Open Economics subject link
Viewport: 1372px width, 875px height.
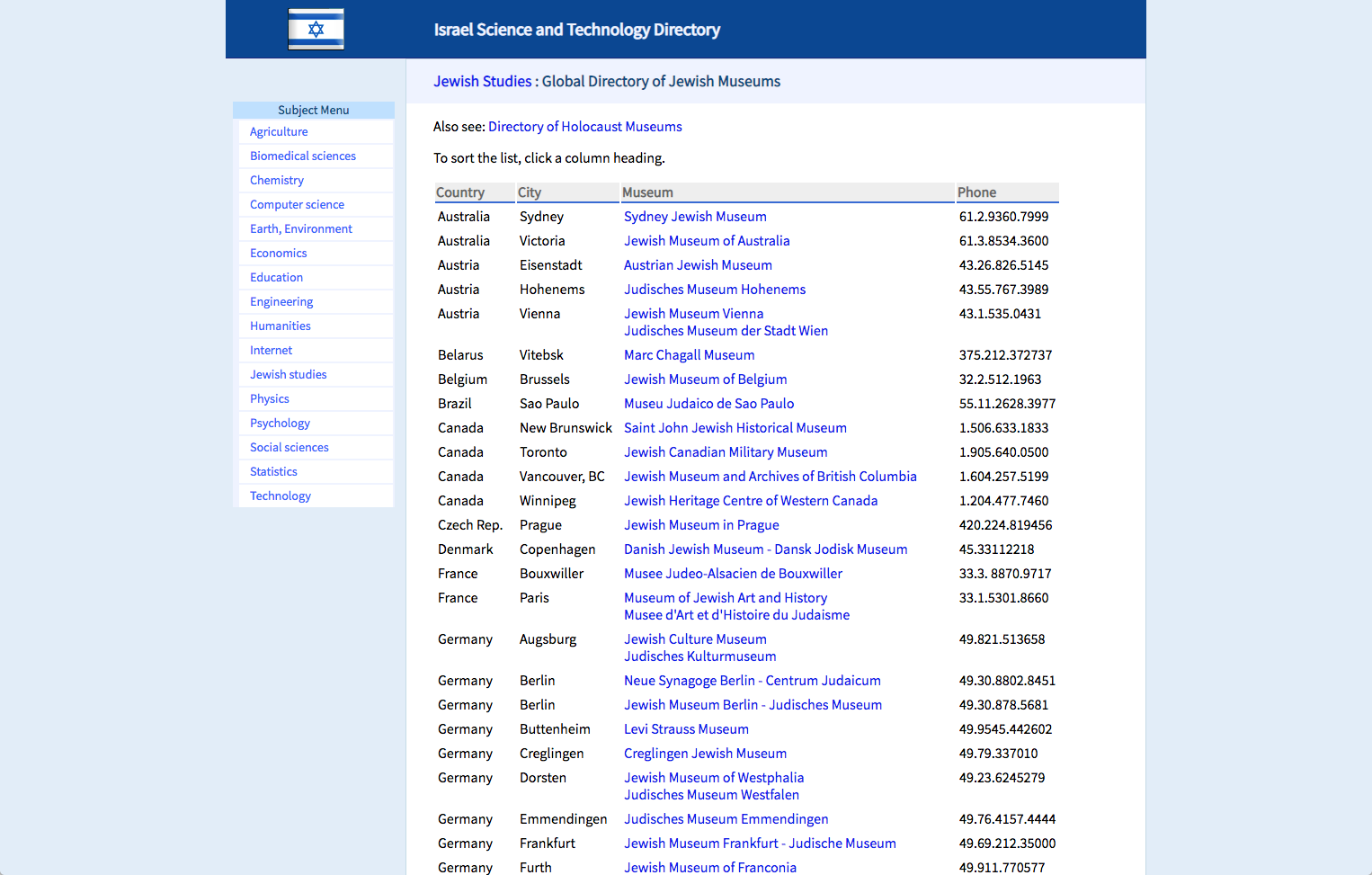click(279, 253)
